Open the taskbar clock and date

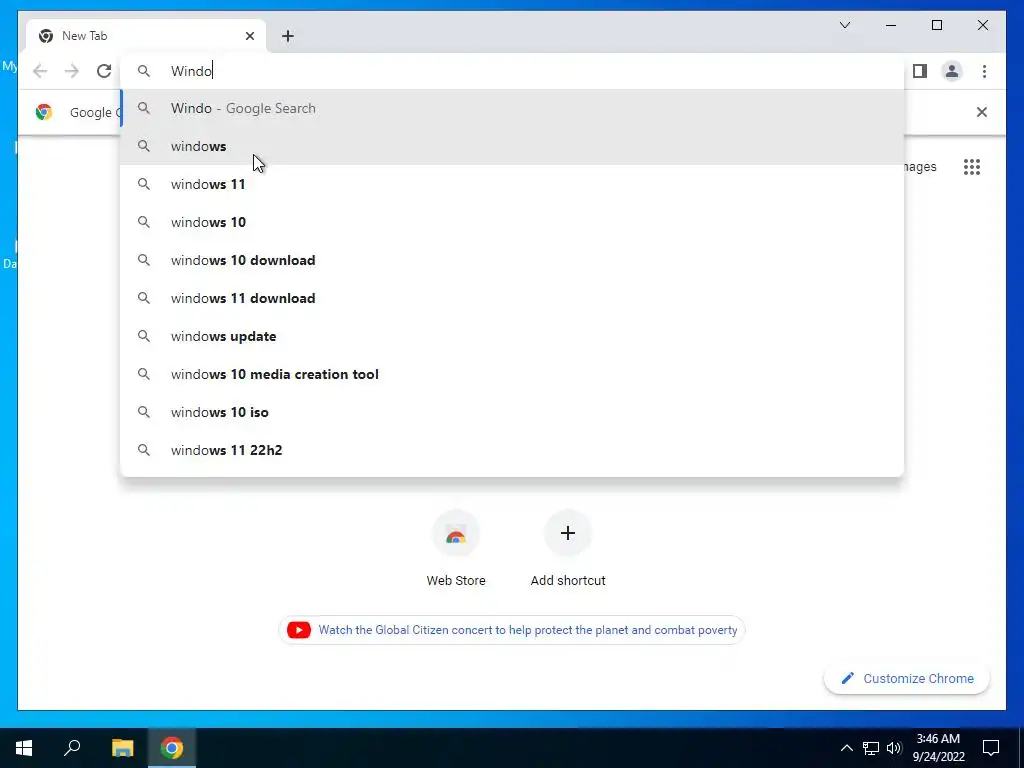pos(938,748)
